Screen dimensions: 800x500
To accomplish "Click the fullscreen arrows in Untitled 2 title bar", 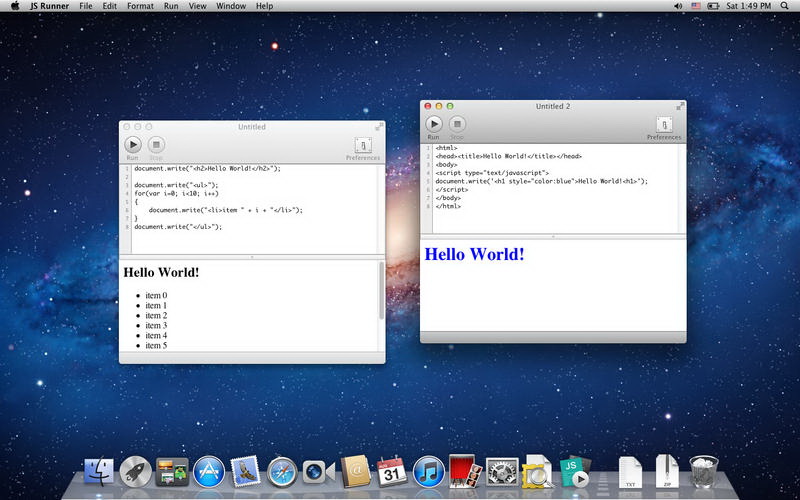I will [680, 105].
